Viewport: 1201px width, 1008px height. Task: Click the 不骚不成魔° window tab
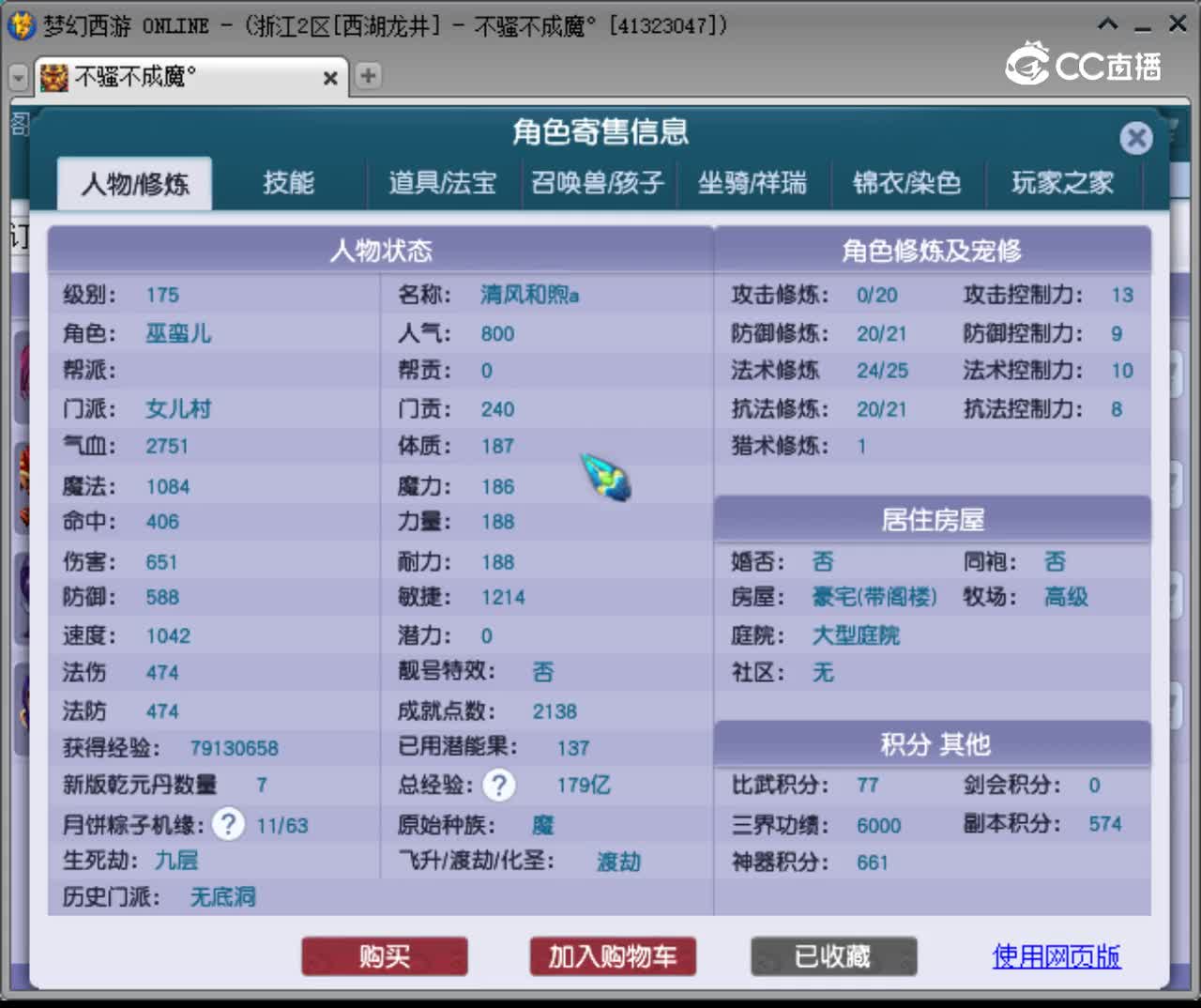(191, 77)
